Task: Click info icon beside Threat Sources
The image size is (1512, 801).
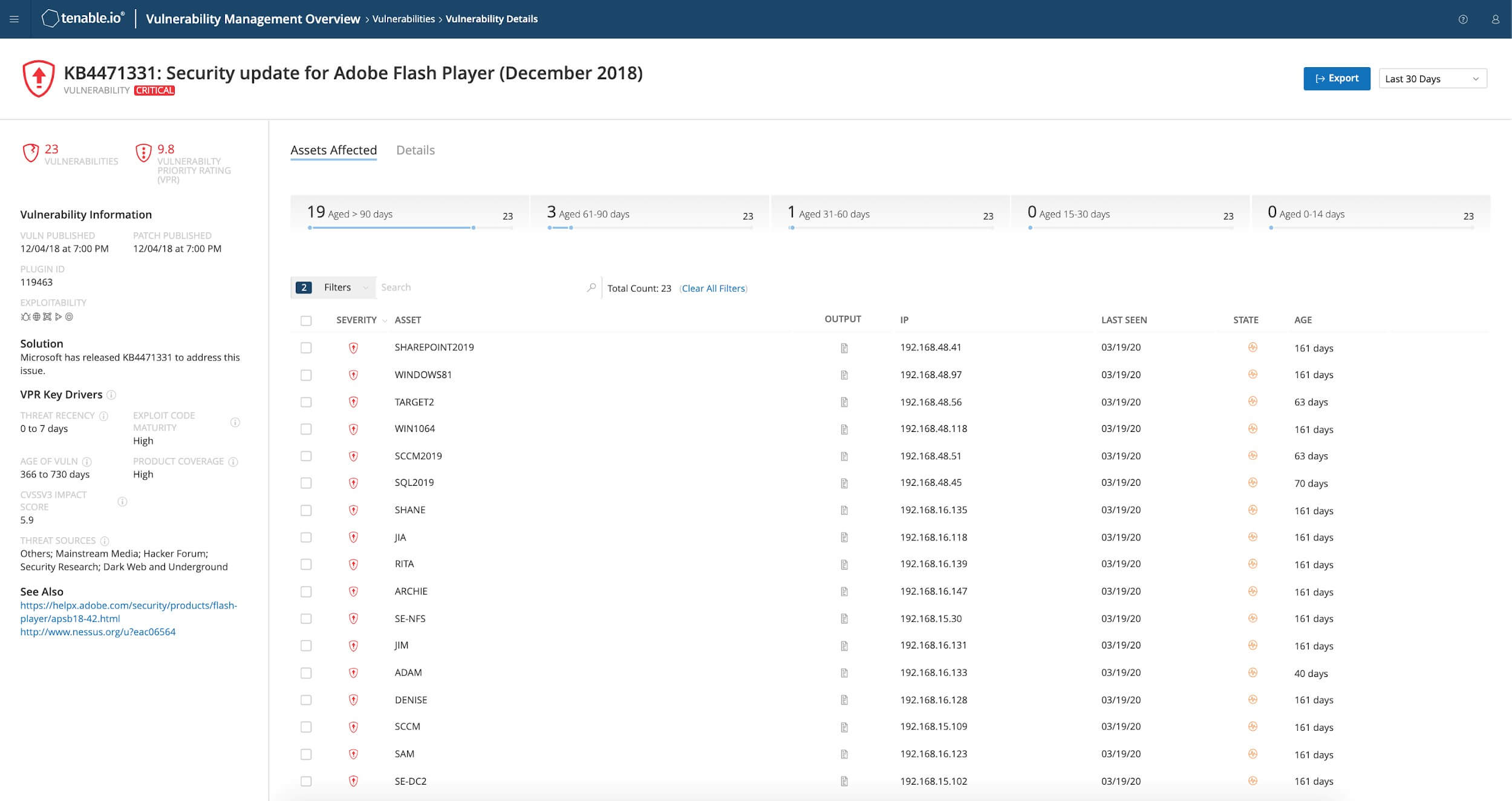Action: point(105,541)
